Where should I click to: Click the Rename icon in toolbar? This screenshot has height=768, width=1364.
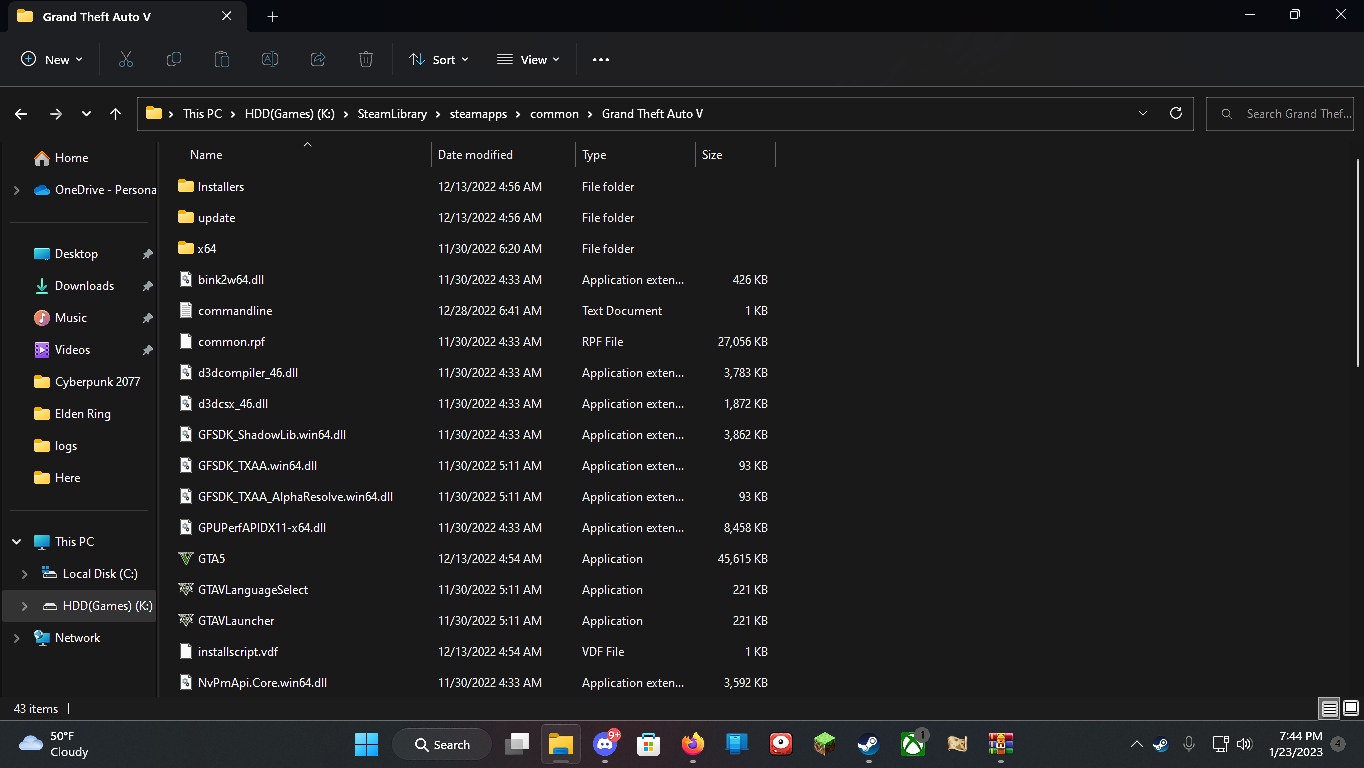(x=270, y=59)
